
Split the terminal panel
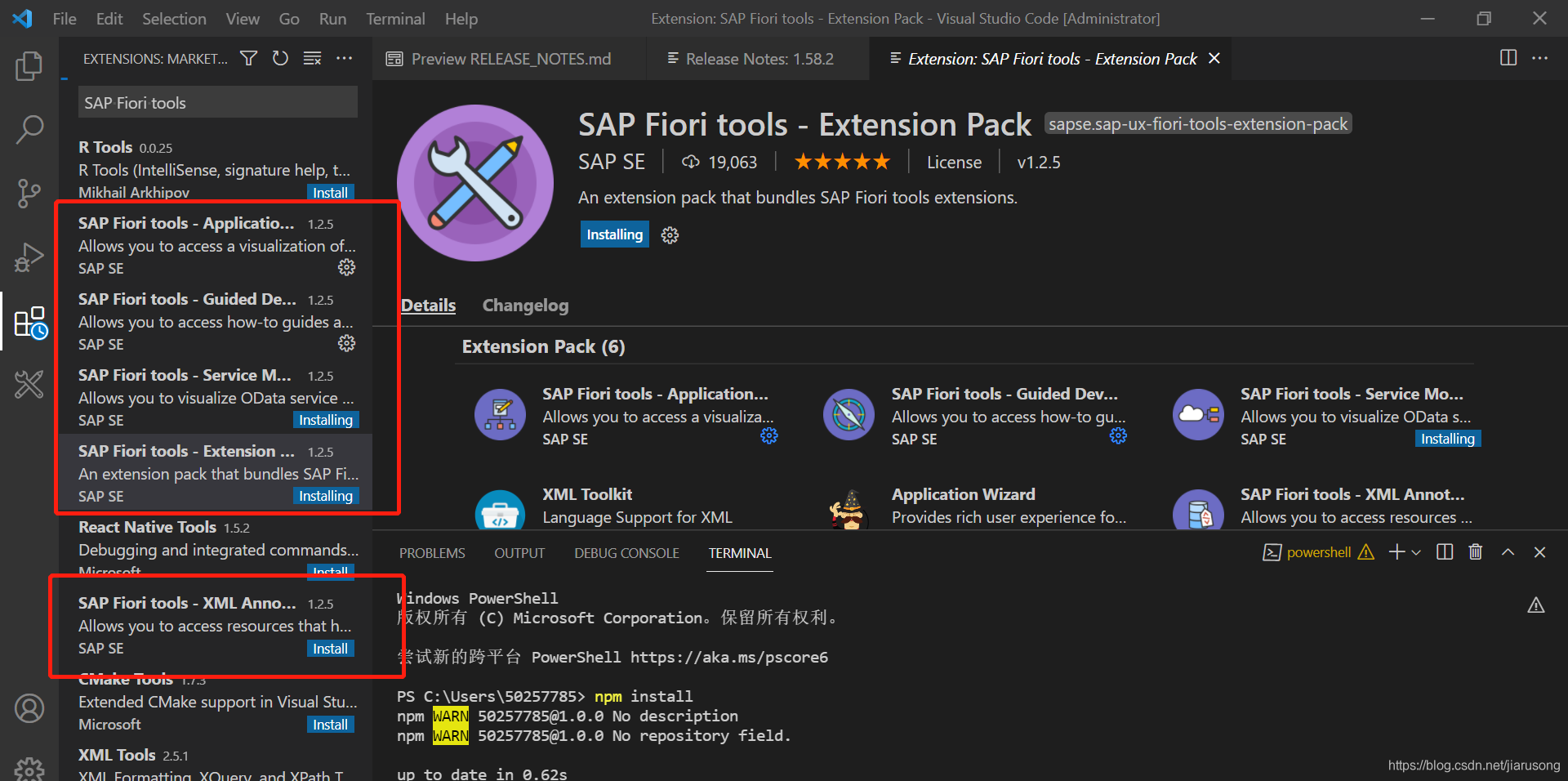1445,552
